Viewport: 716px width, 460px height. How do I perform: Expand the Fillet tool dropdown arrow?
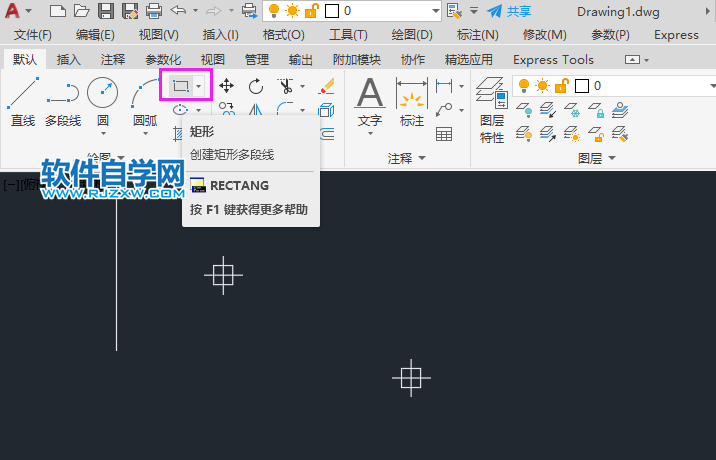[302, 110]
